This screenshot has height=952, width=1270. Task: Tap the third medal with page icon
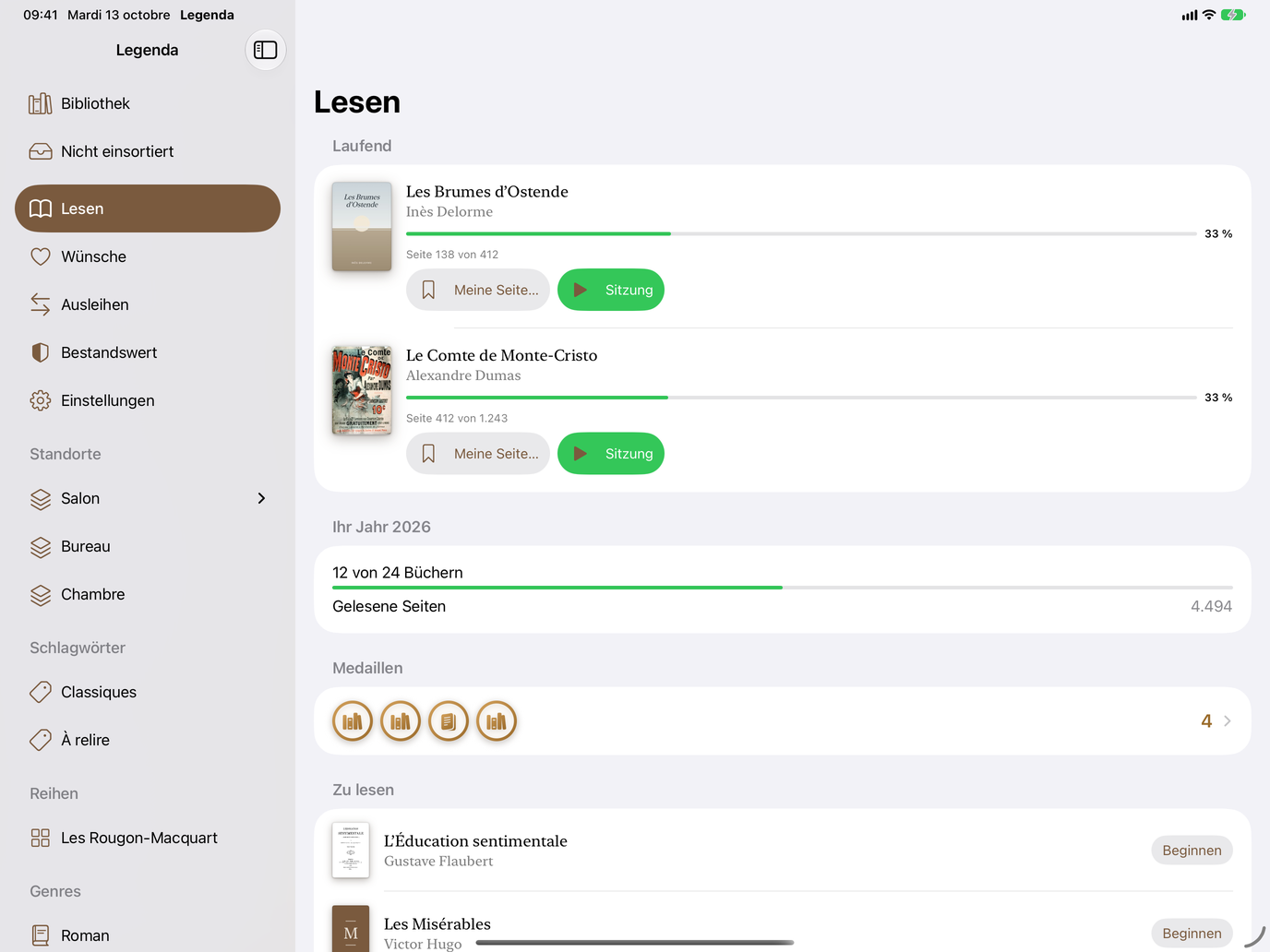pyautogui.click(x=449, y=721)
